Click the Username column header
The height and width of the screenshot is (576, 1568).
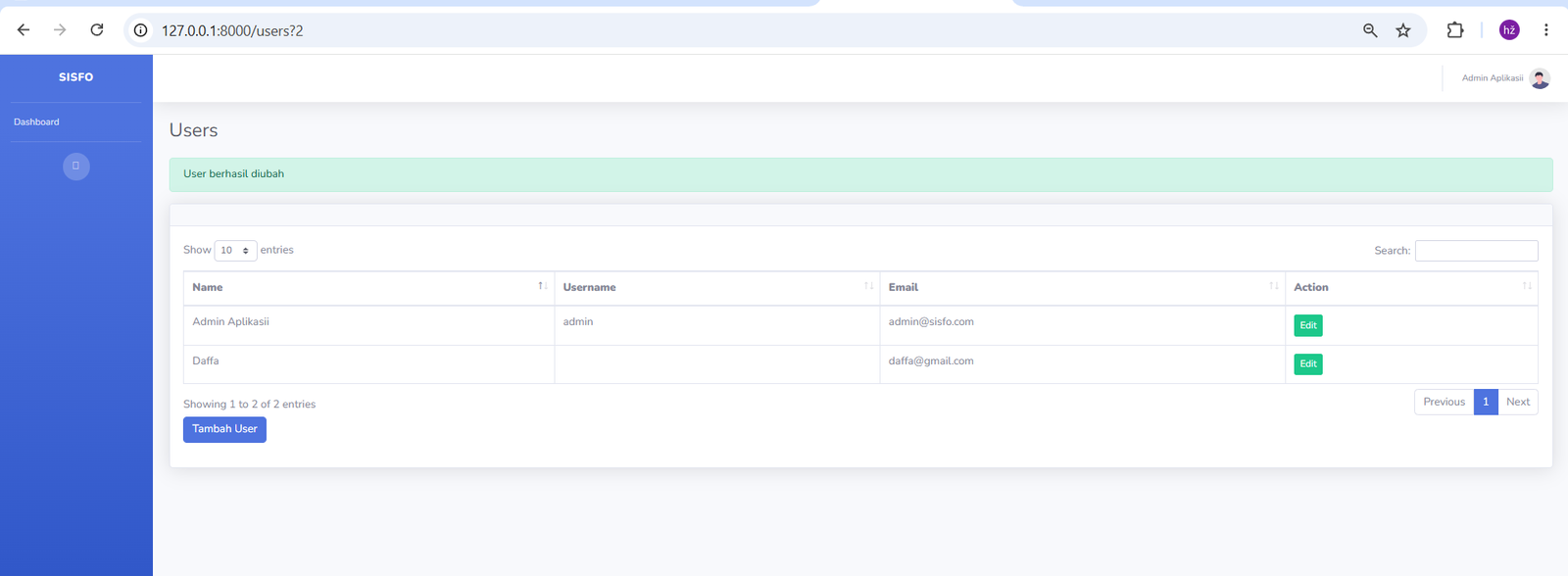tap(716, 288)
